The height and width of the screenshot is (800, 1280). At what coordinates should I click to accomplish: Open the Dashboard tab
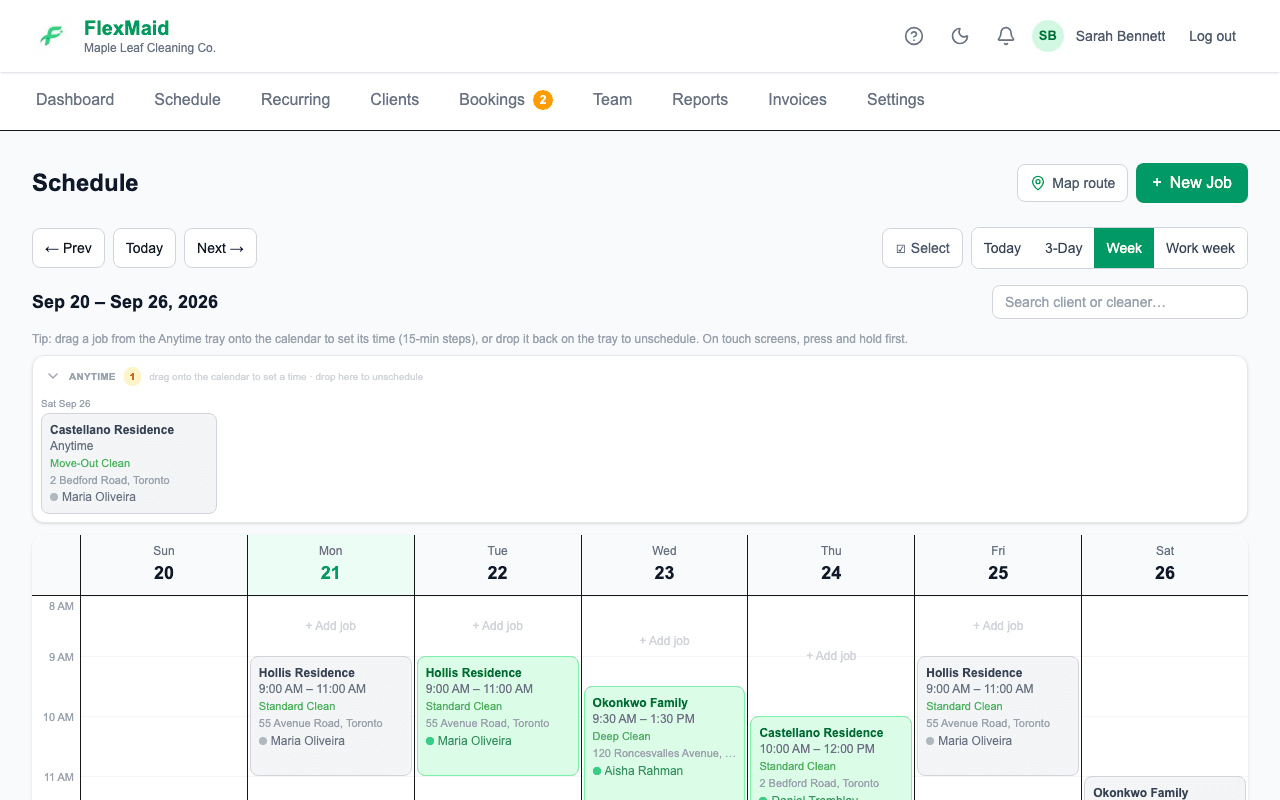pos(75,100)
